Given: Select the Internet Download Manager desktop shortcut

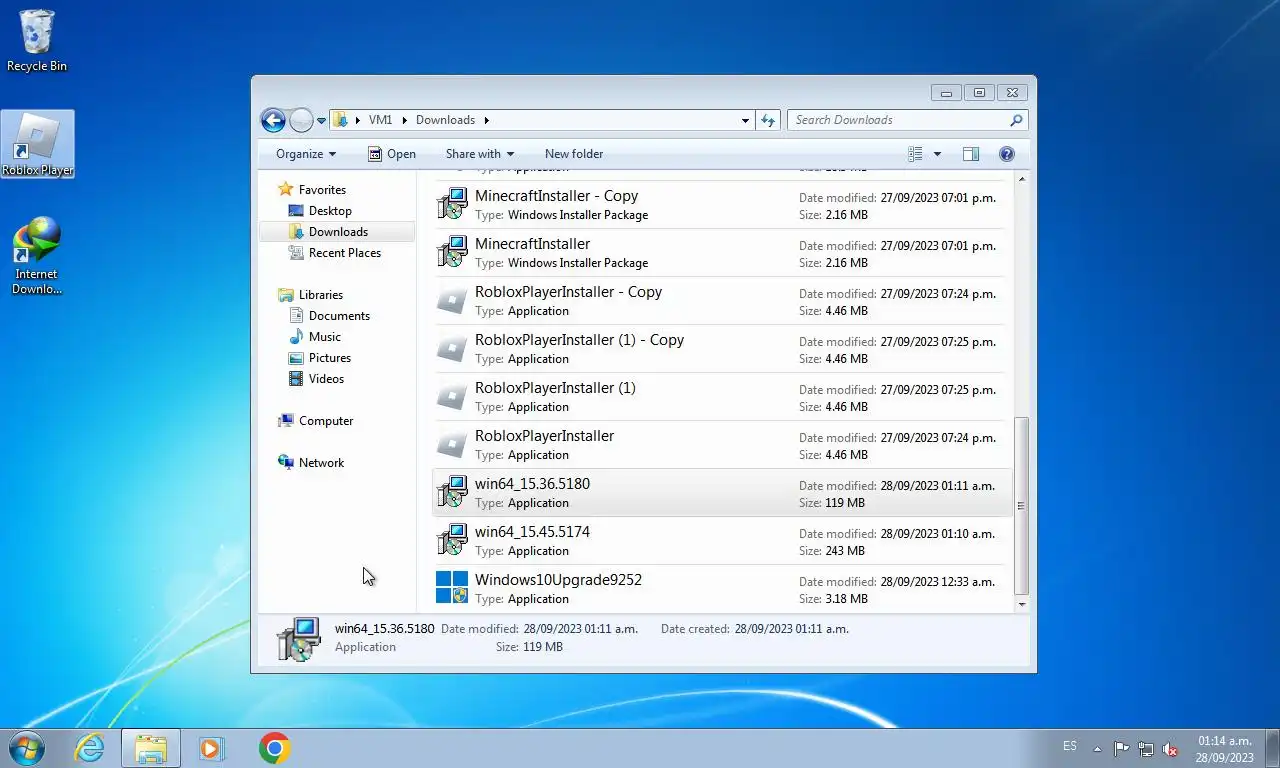Looking at the screenshot, I should (37, 256).
